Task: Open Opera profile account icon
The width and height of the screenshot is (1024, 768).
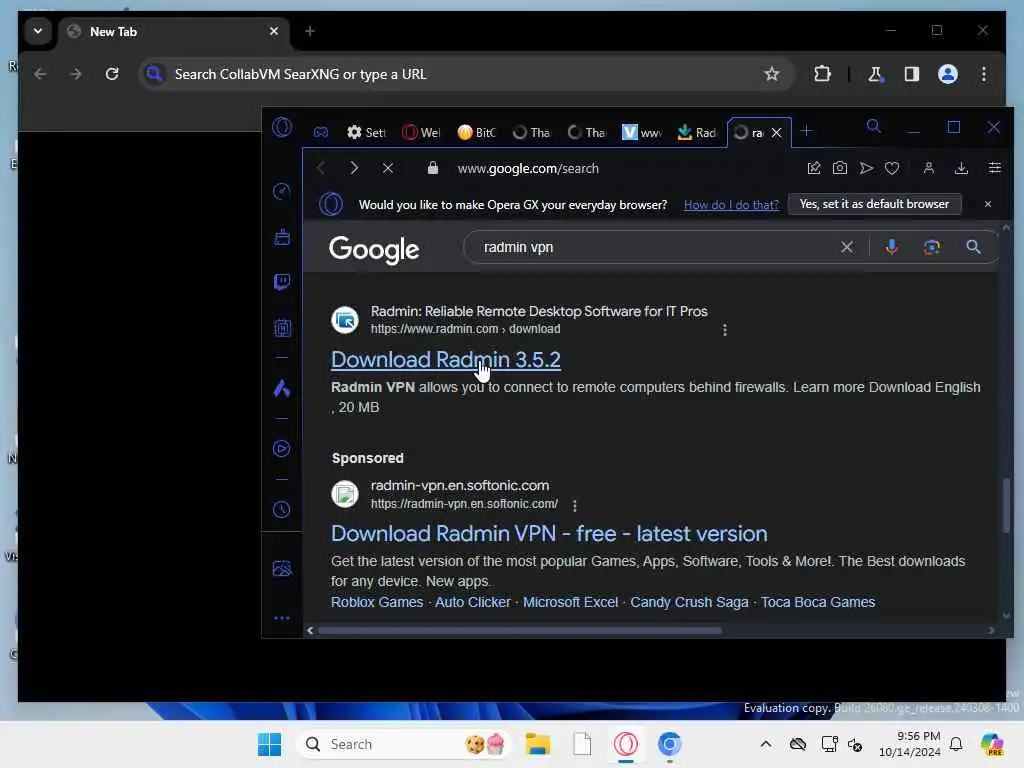Action: pos(929,168)
